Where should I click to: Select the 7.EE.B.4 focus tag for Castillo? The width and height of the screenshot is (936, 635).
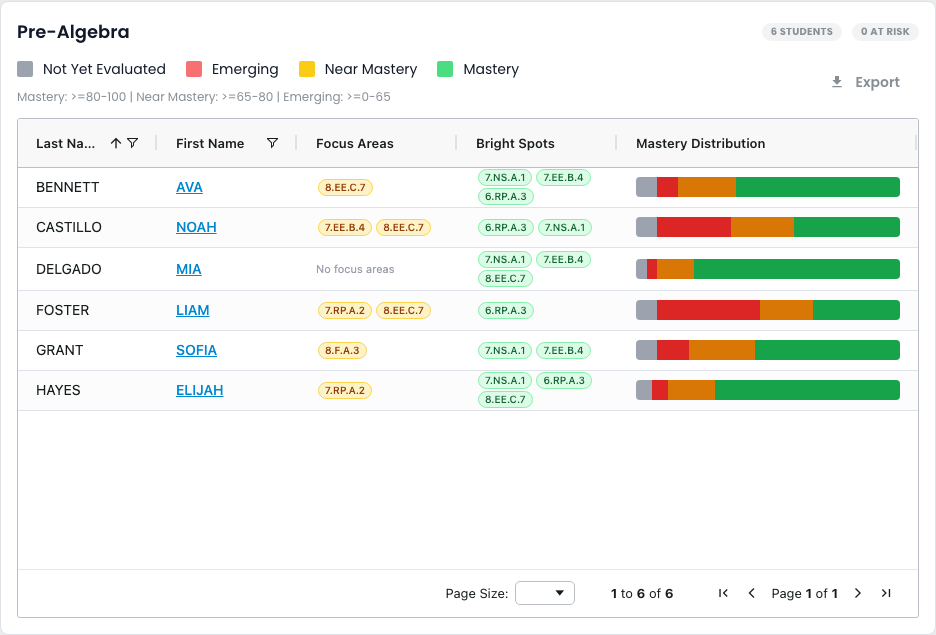point(345,227)
